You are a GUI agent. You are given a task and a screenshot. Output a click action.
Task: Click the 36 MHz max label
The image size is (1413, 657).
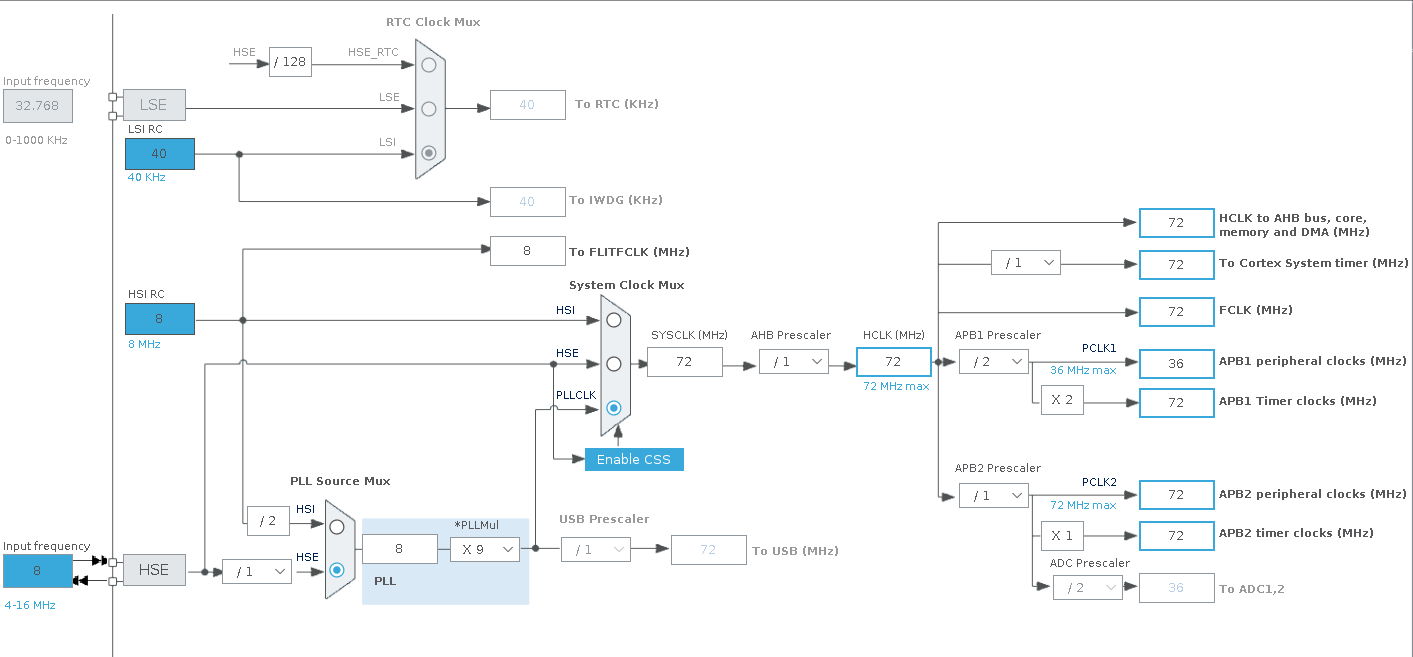click(1083, 370)
